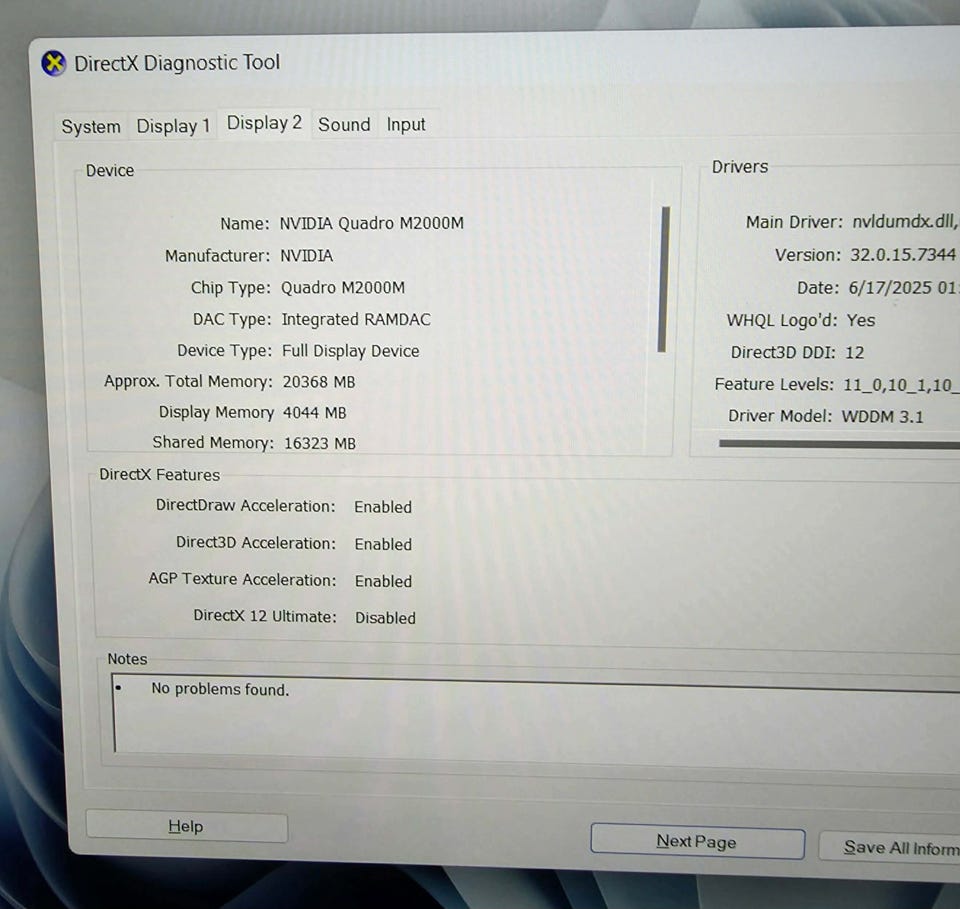Click the Direct3D Acceleration Enabled status

[x=383, y=544]
